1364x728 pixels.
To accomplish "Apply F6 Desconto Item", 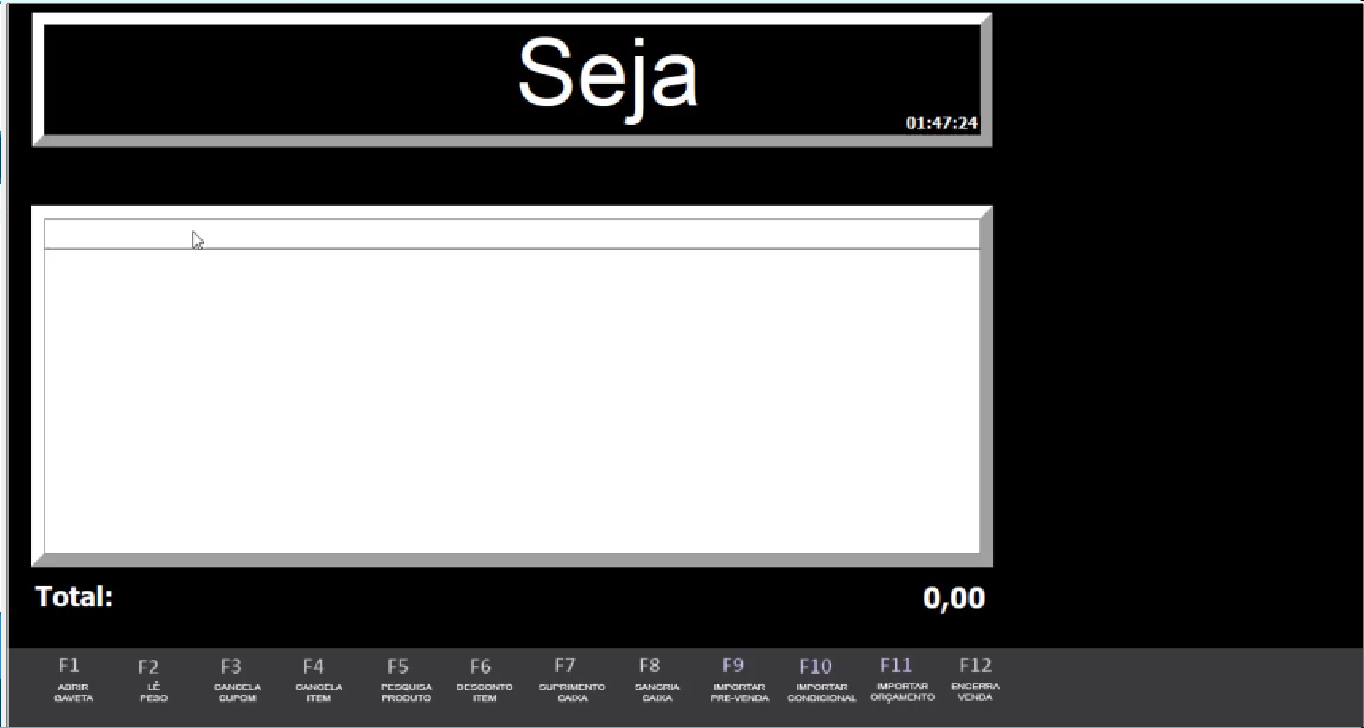I will pos(484,678).
